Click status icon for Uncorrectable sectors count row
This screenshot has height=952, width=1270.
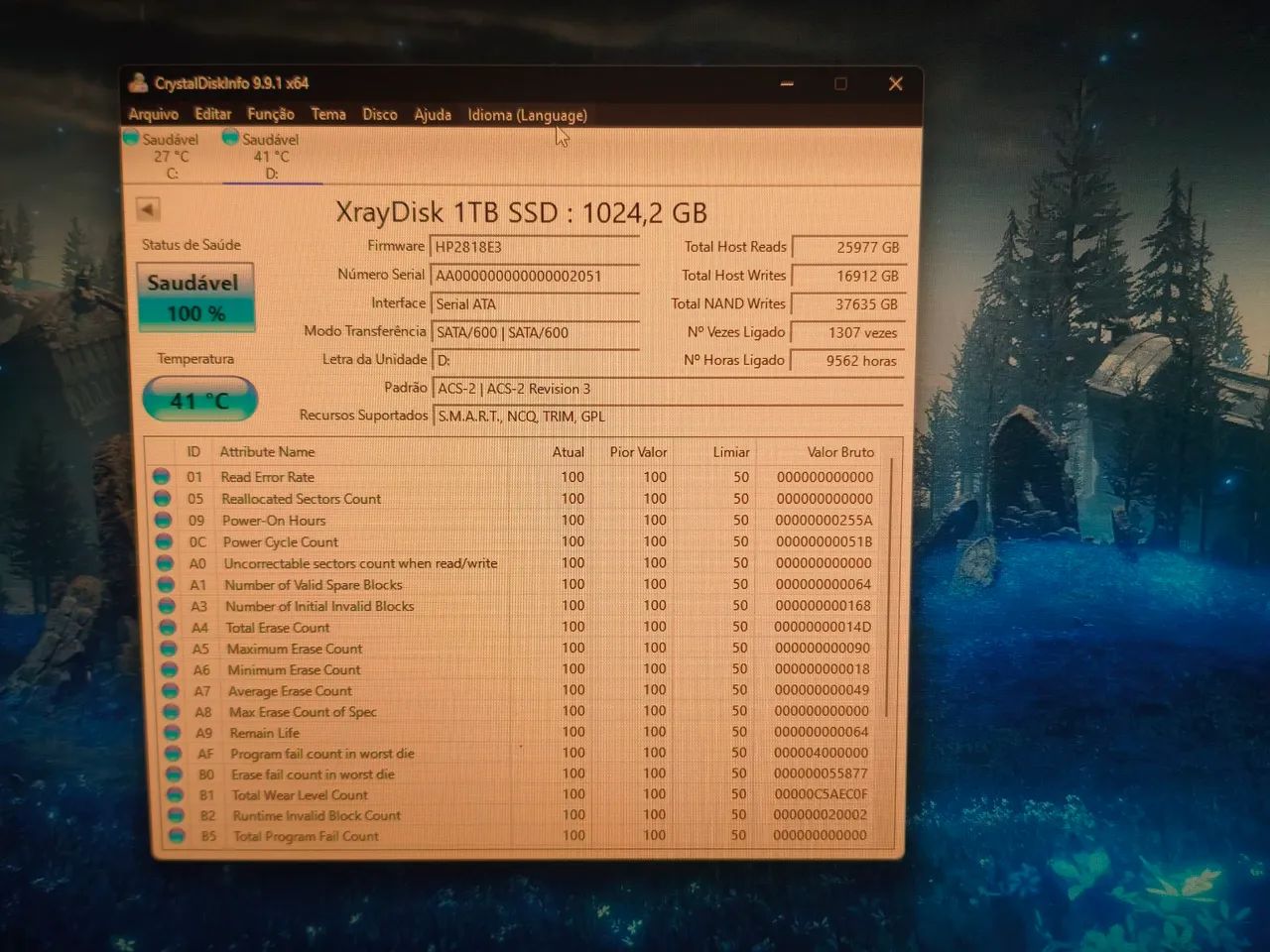[165, 563]
